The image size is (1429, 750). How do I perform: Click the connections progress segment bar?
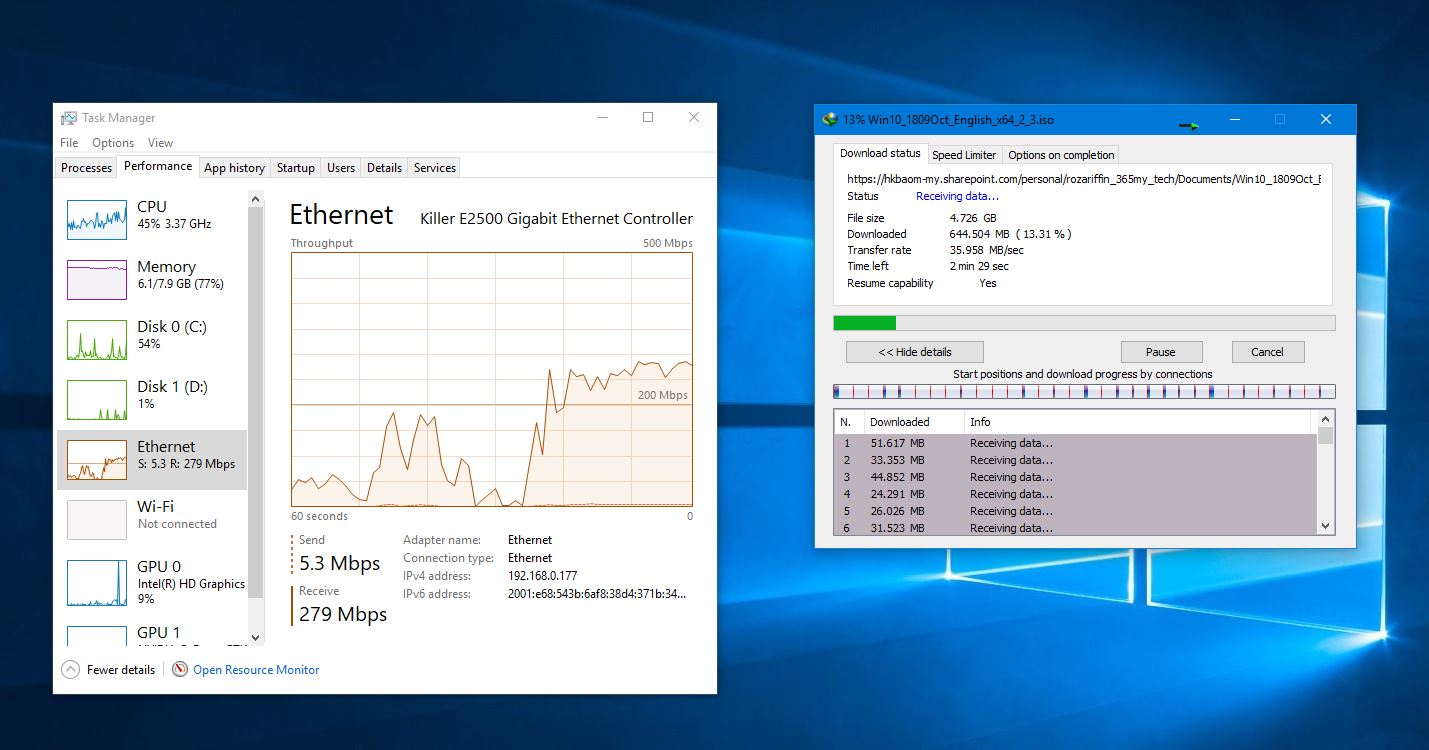[1084, 392]
